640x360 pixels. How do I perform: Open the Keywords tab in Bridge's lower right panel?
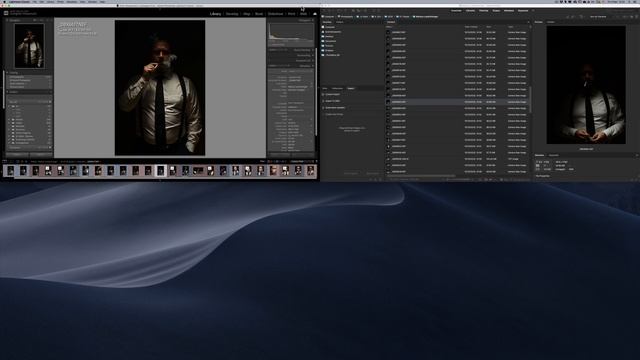pyautogui.click(x=553, y=155)
